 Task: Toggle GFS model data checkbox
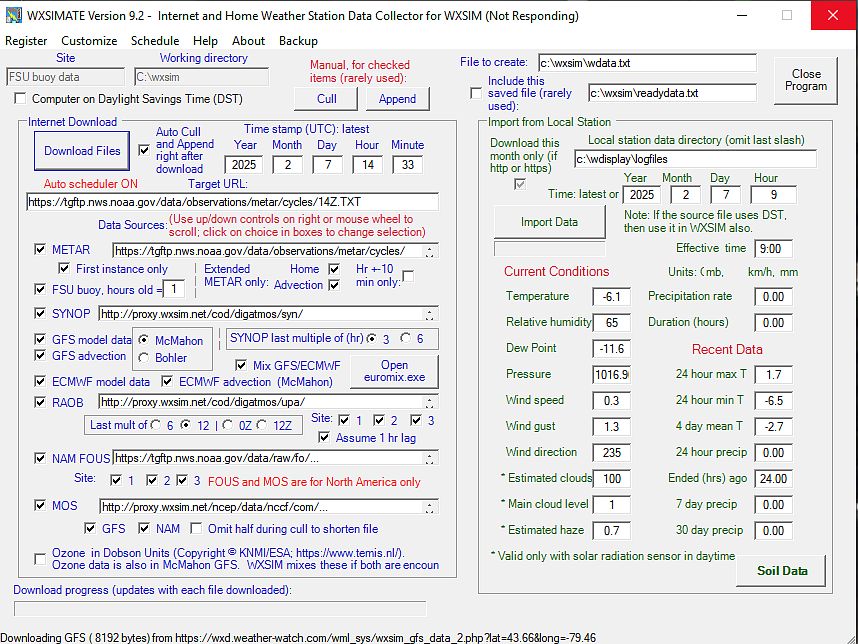tap(40, 339)
